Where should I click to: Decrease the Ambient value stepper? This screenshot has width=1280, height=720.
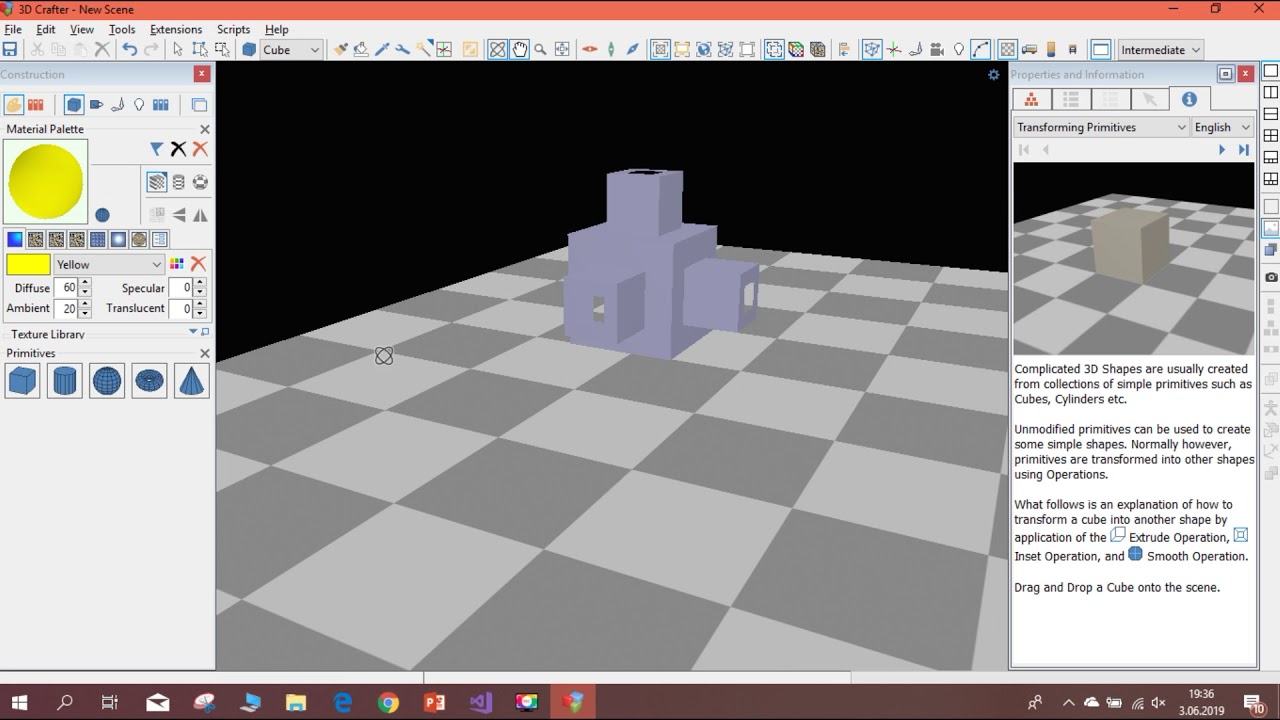pos(84,313)
